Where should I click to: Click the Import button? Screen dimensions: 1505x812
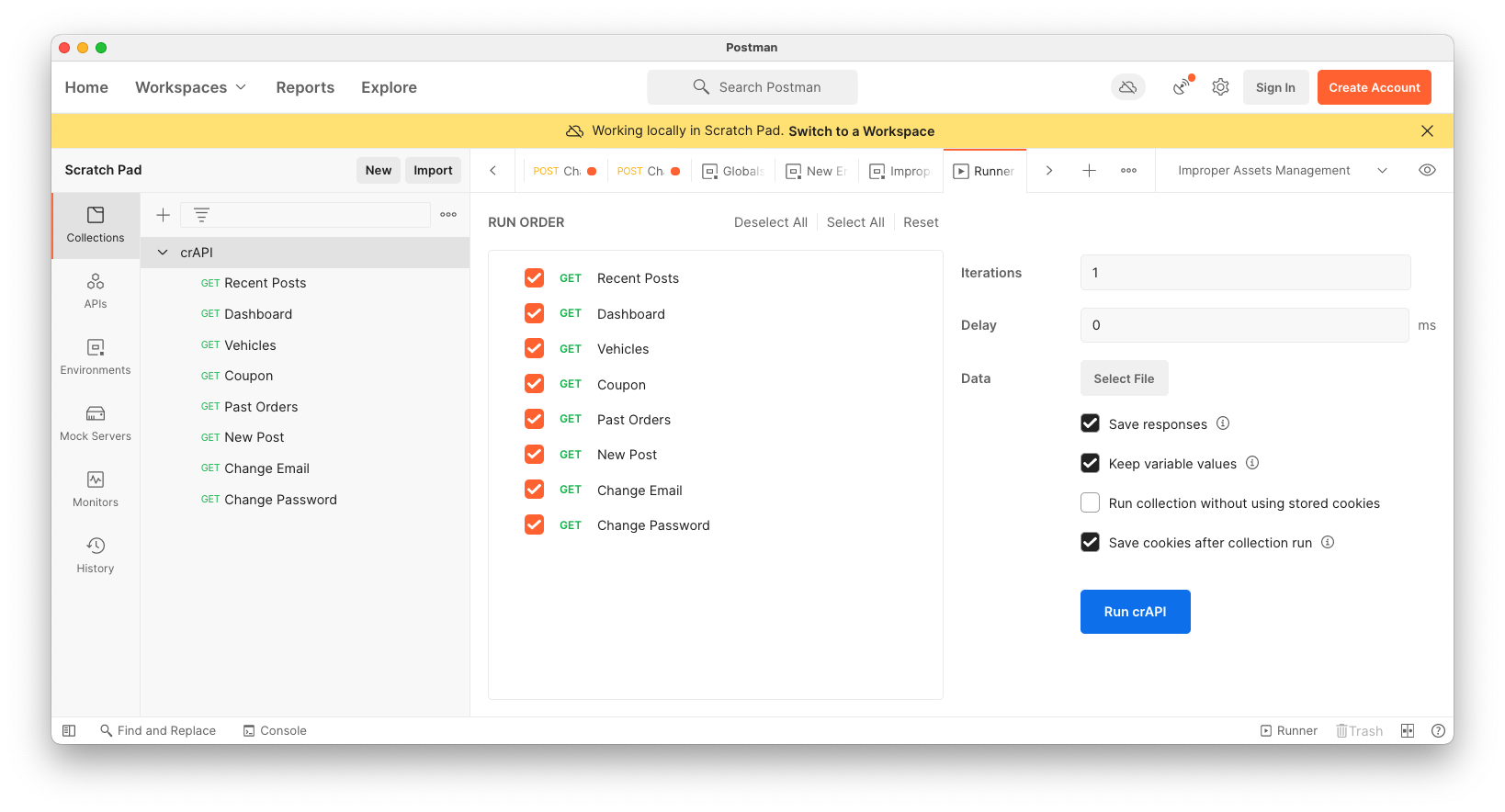click(433, 170)
